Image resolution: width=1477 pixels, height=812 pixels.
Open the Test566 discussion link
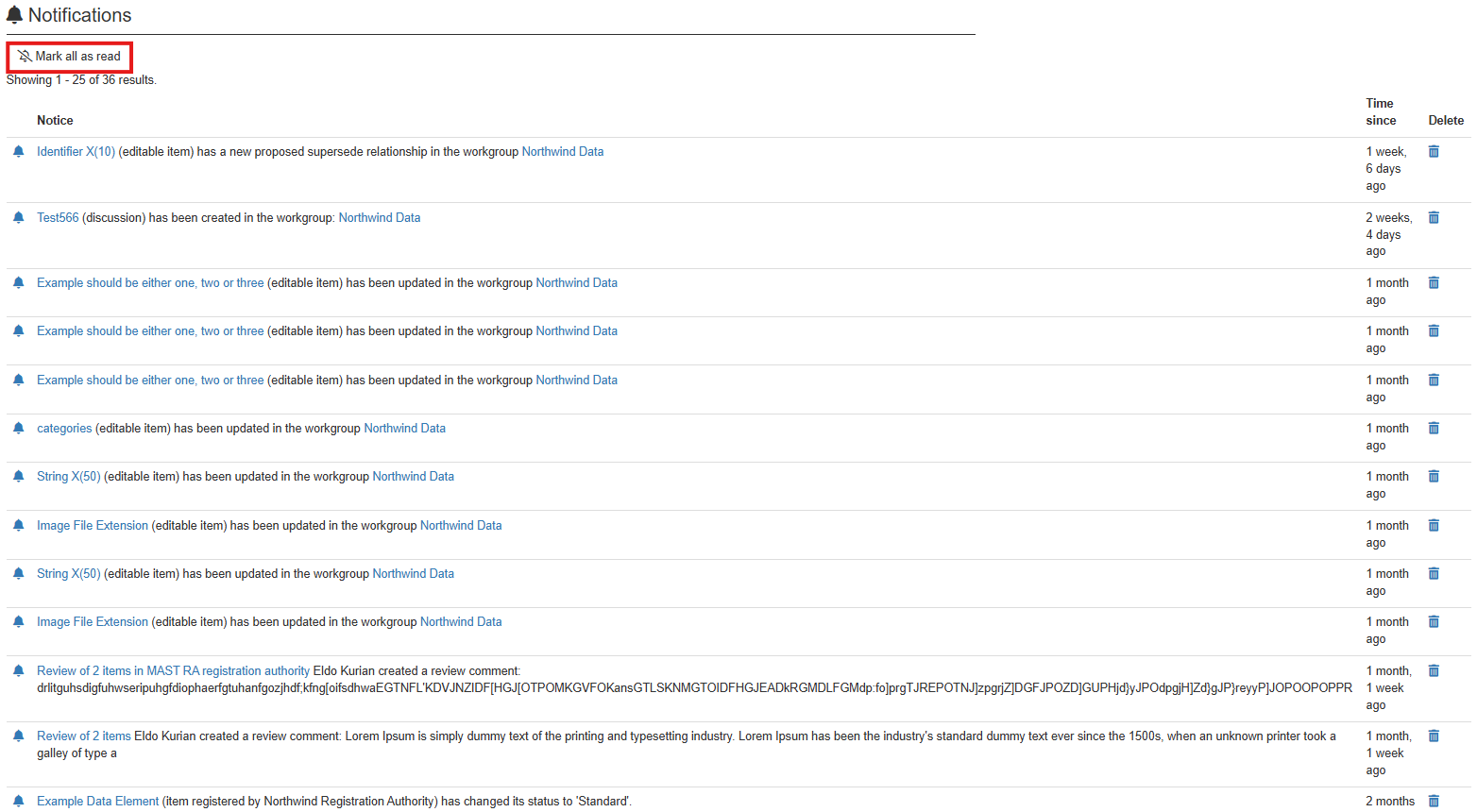pos(58,218)
